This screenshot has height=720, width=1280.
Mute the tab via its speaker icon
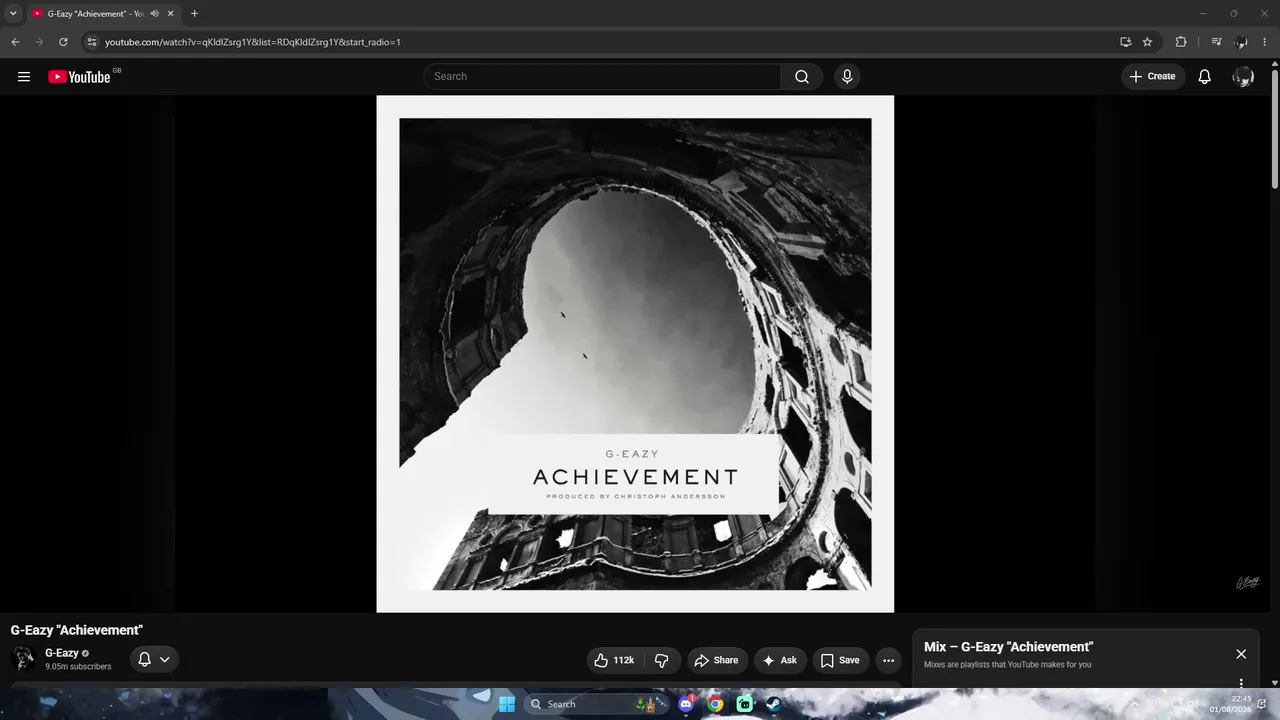(154, 14)
